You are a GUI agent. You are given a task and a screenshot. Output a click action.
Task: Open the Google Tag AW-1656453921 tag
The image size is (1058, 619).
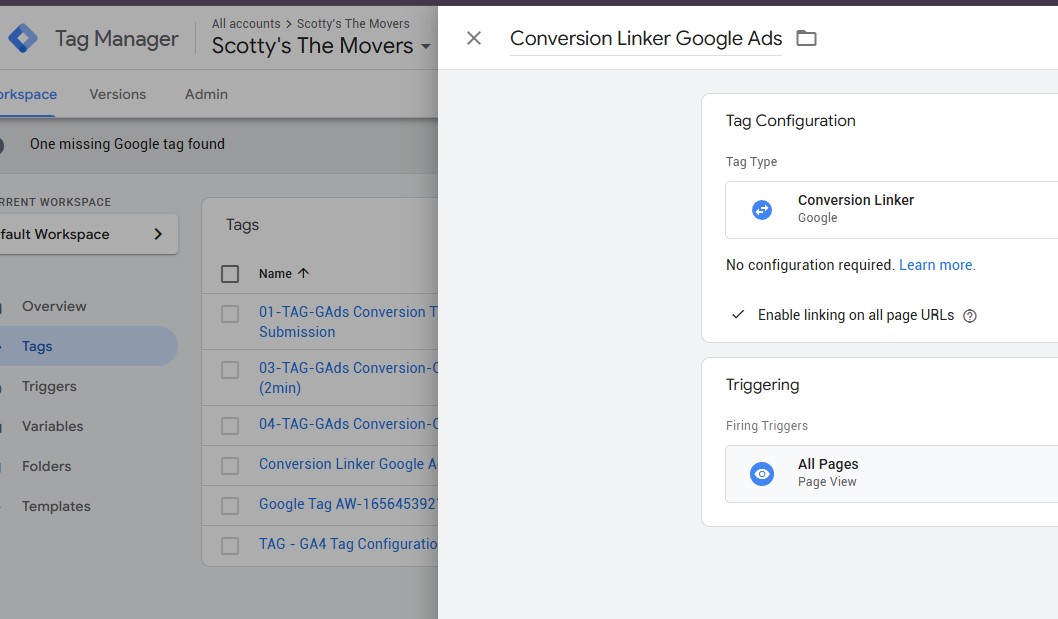pos(348,504)
